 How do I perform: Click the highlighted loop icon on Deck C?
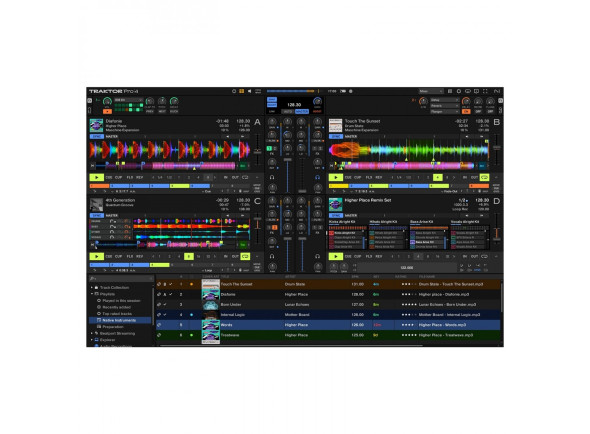click(245, 256)
